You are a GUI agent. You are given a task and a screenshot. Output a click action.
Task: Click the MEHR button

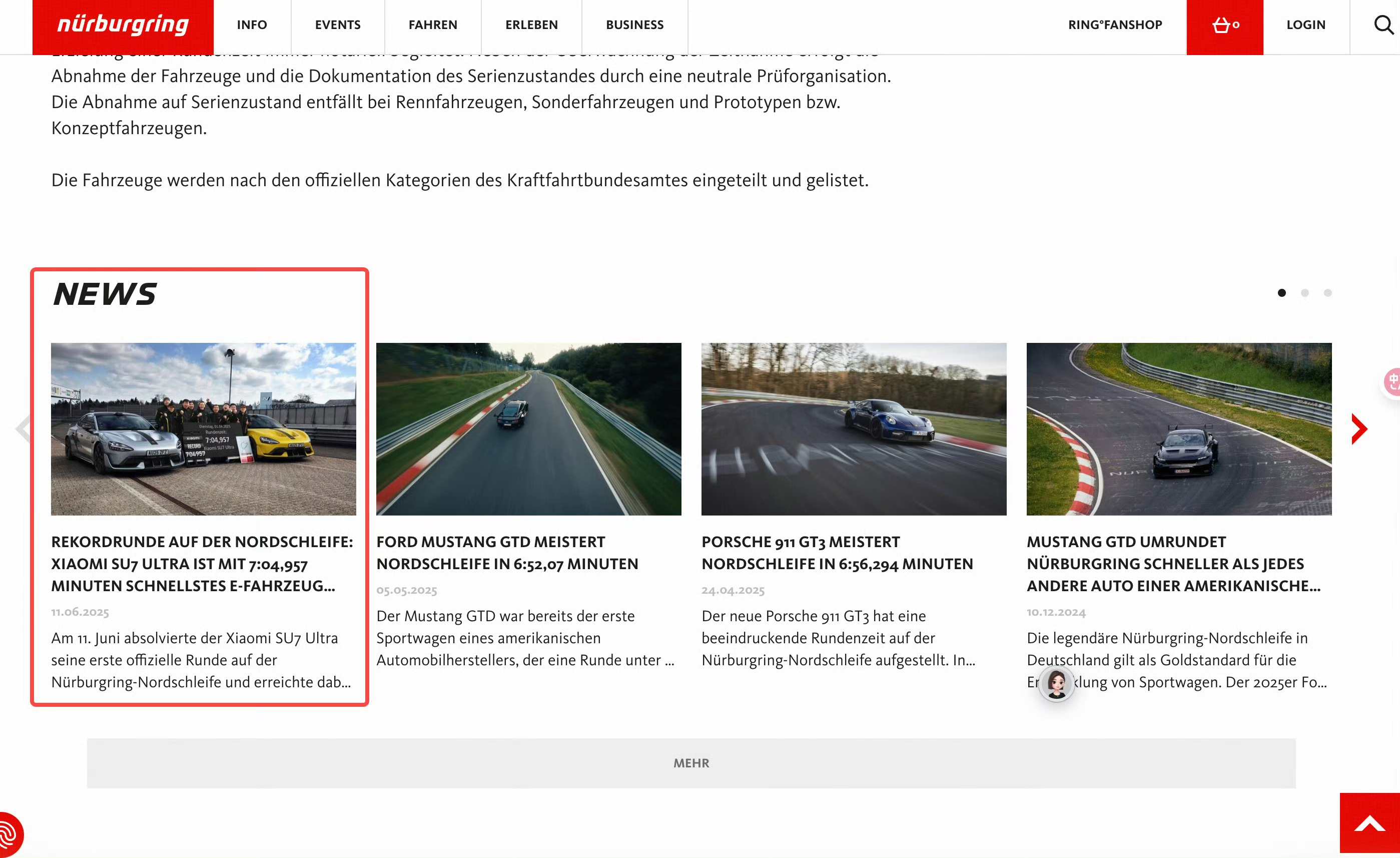[691, 763]
